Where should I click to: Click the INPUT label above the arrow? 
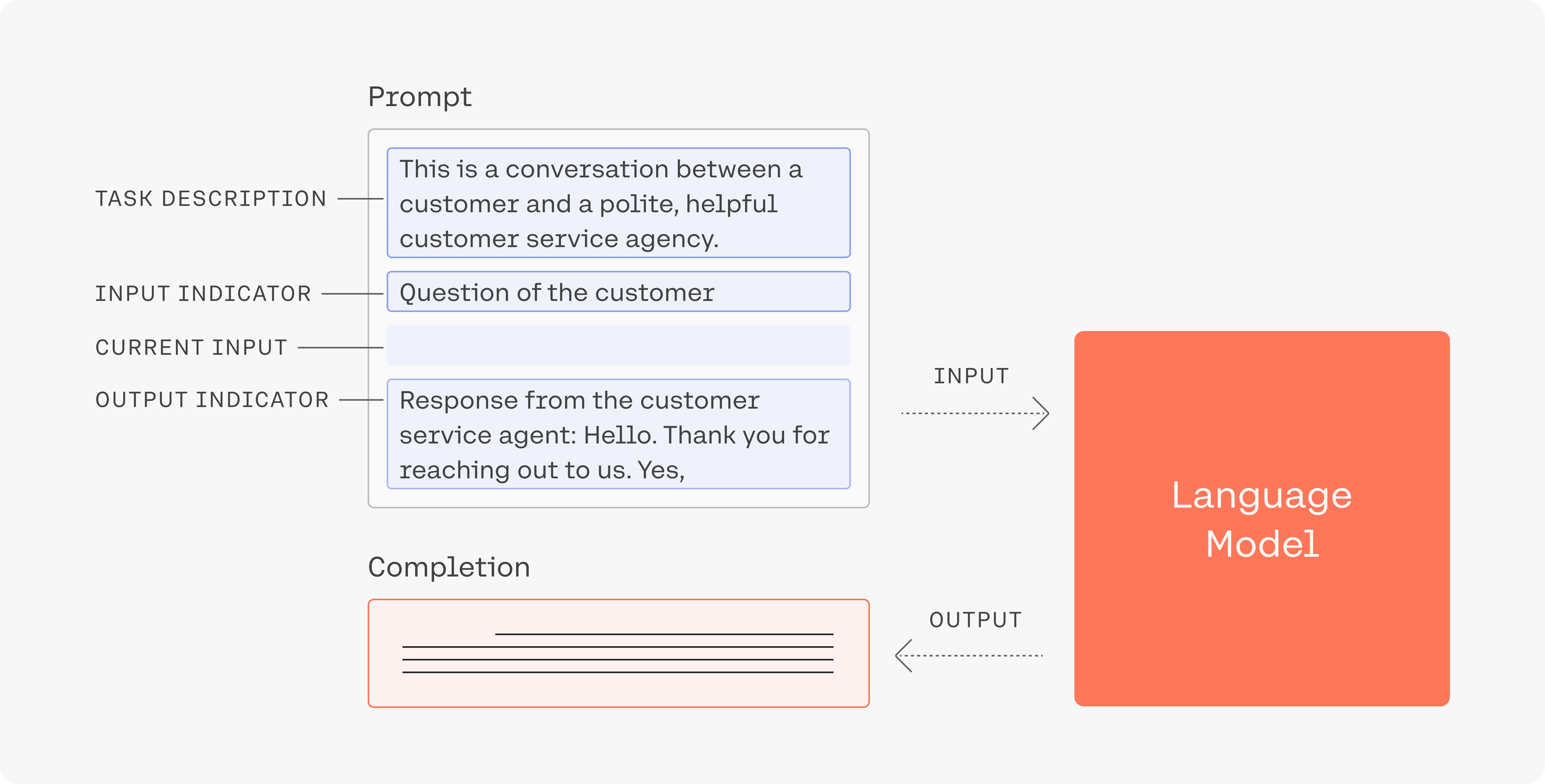(972, 376)
